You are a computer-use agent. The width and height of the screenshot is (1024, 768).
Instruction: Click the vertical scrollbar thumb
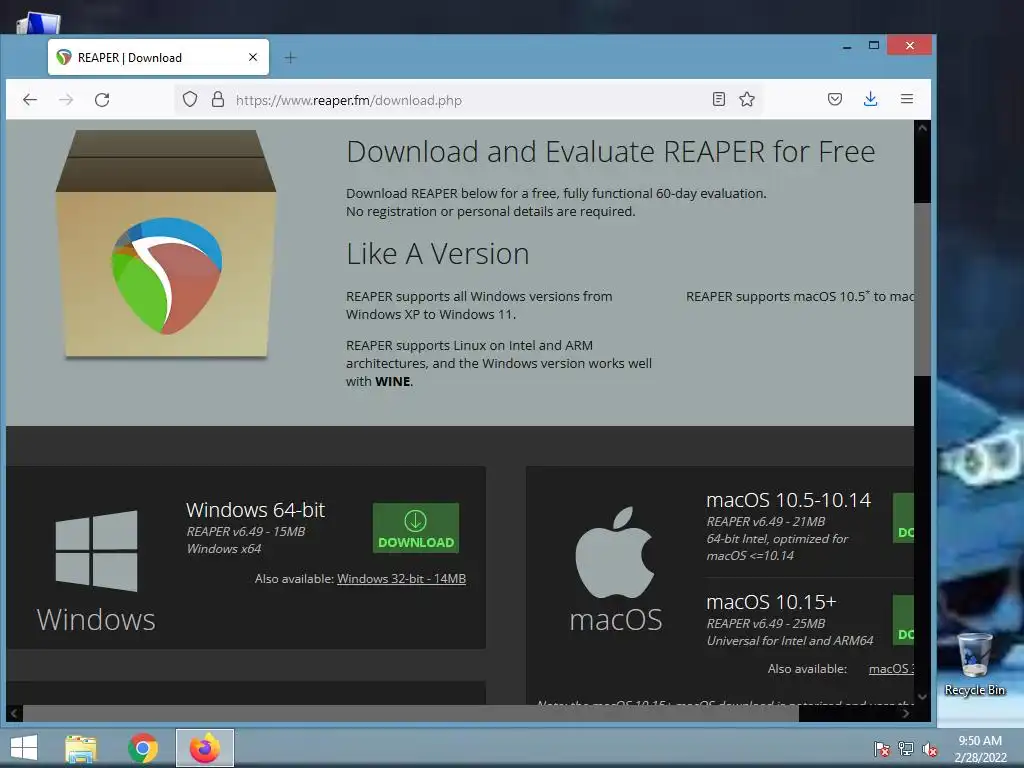(922, 289)
